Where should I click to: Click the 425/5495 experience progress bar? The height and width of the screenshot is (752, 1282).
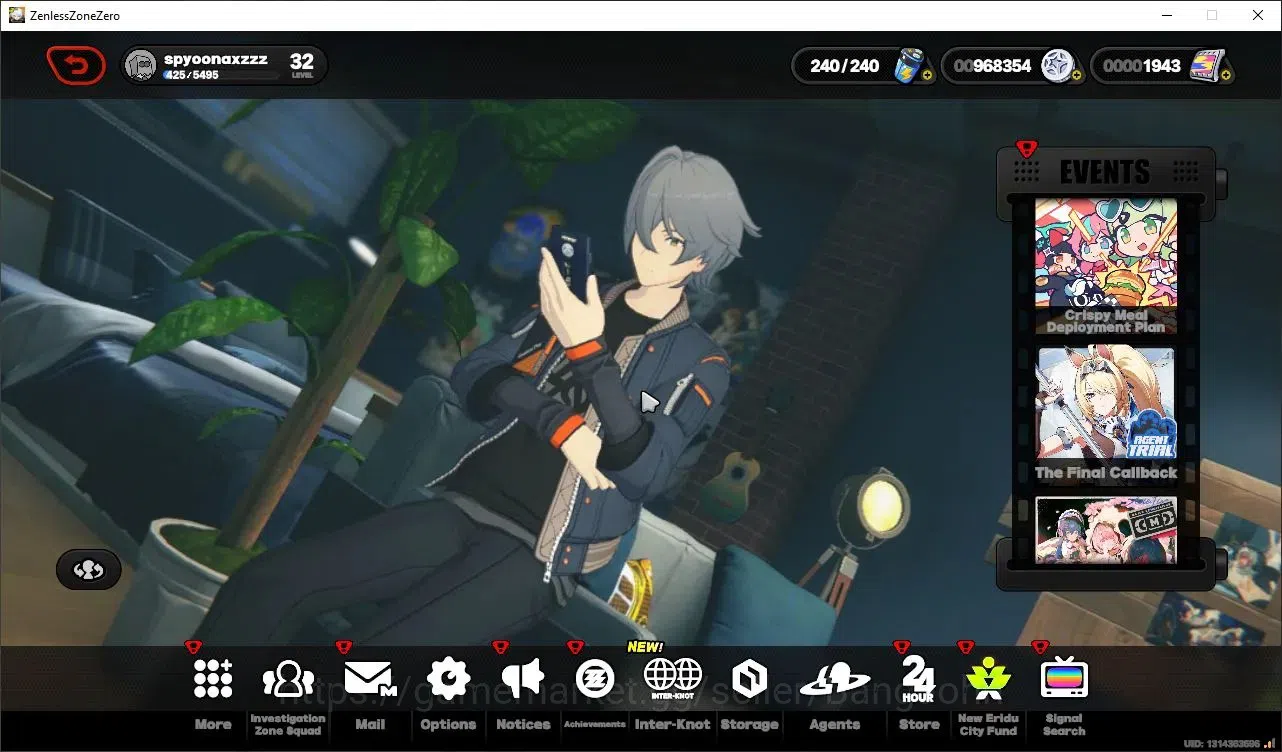tap(221, 75)
